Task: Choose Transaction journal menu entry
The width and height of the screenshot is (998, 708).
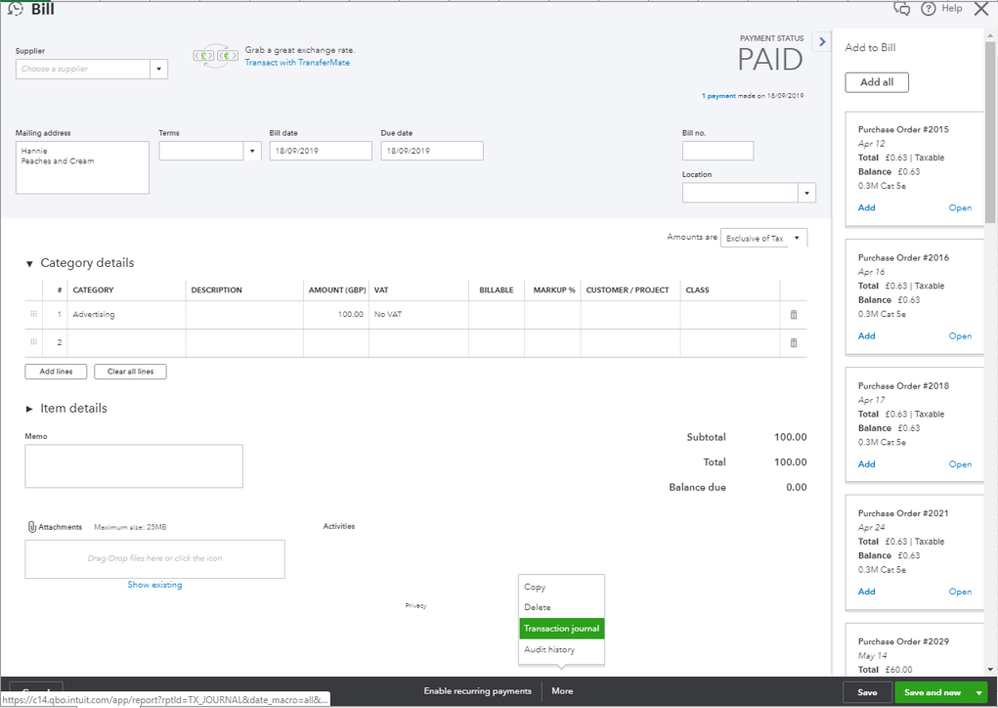Action: (561, 628)
